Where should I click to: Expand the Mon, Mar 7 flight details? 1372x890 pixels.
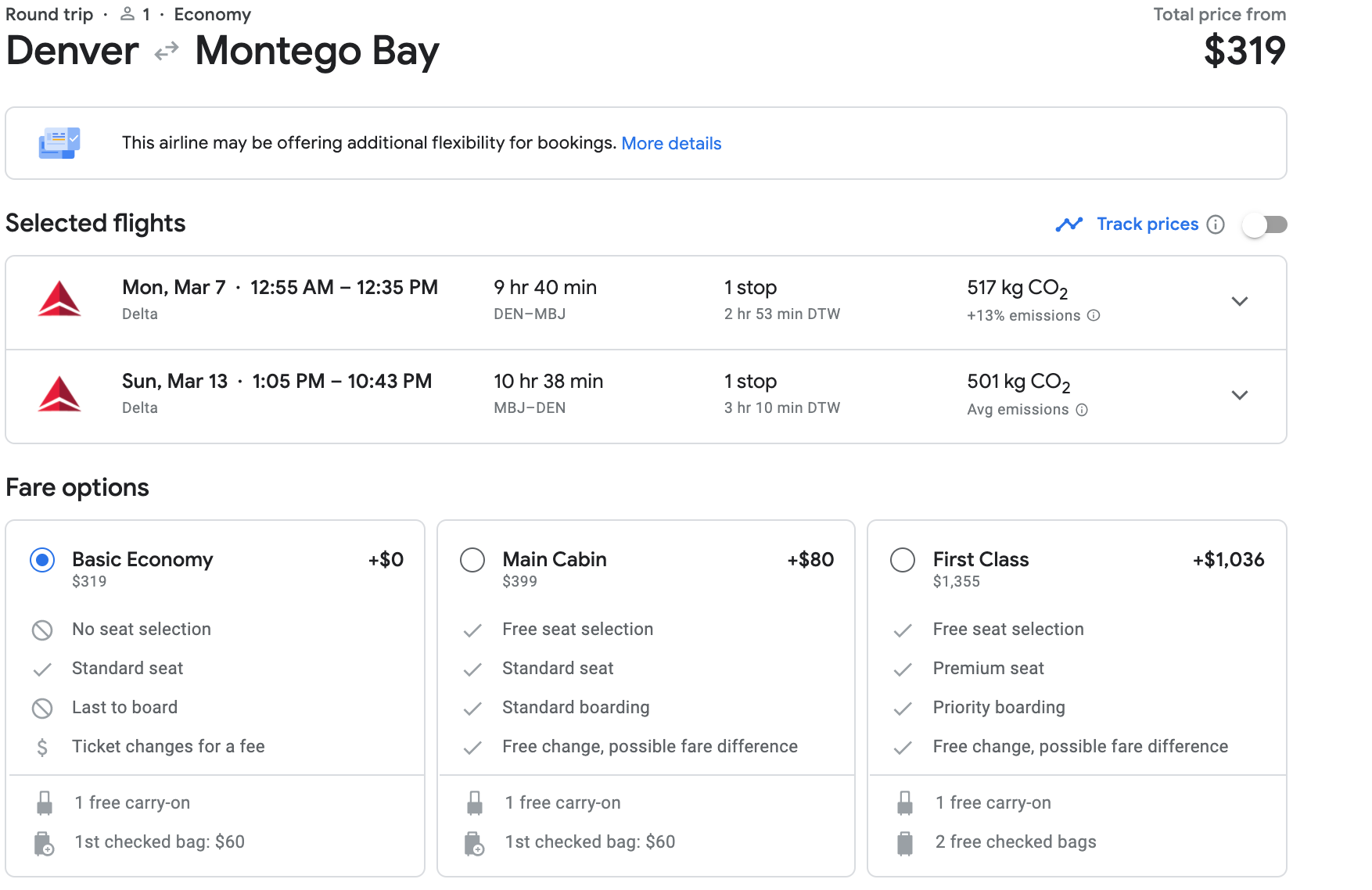[x=1239, y=302]
